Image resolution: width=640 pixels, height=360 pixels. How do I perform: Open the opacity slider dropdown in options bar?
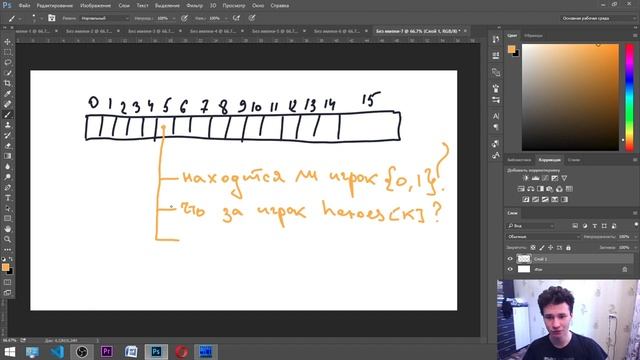173,18
